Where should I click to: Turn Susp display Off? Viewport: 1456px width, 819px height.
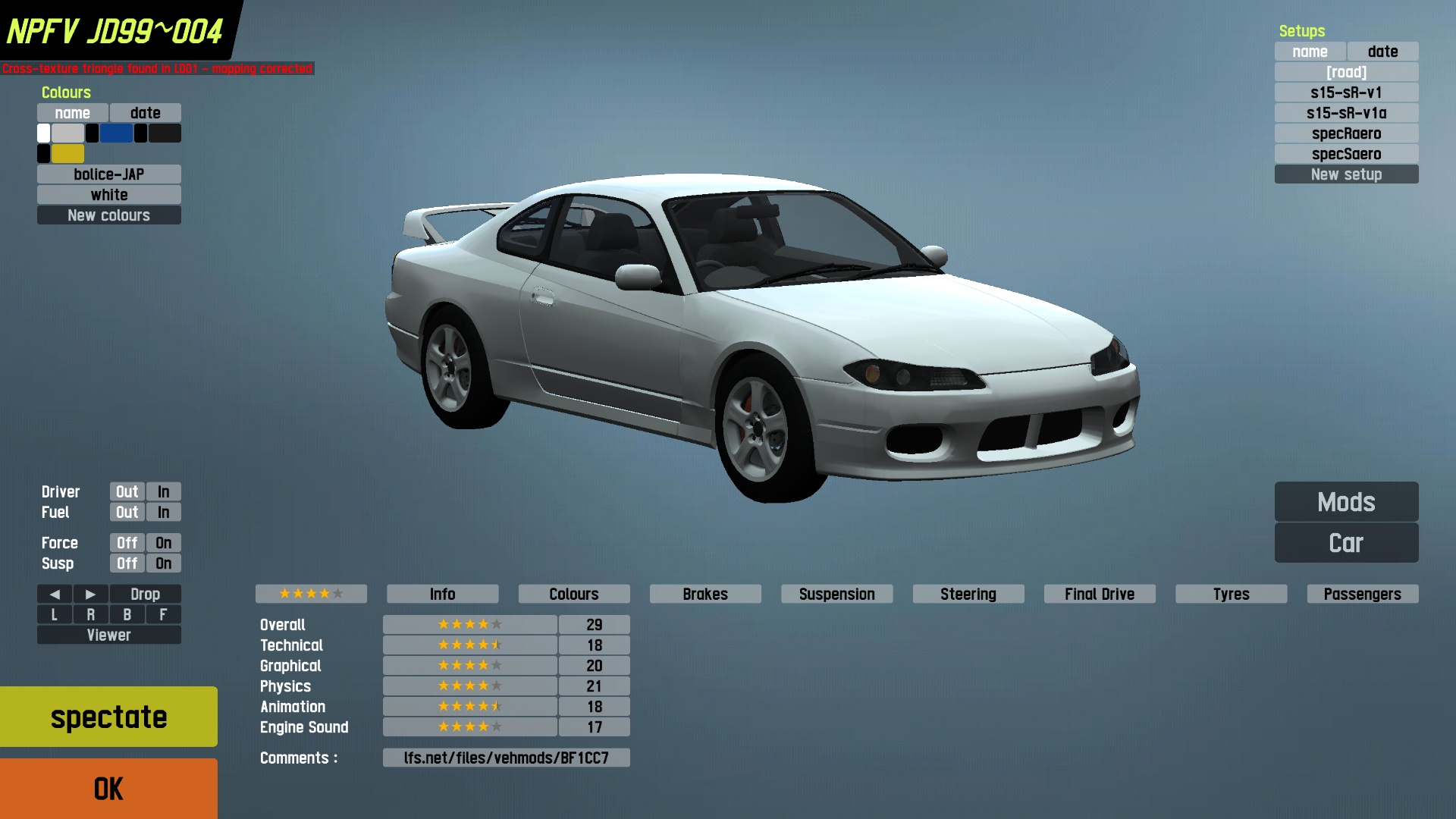(127, 563)
